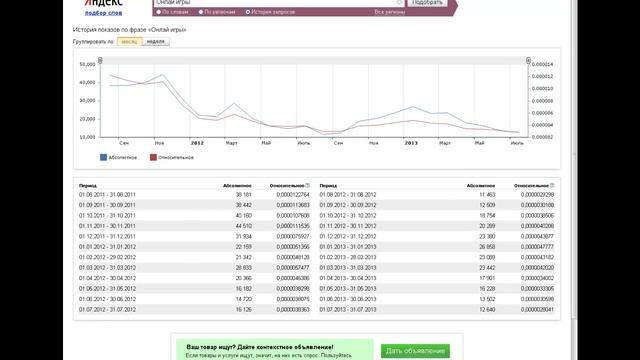Open help icon beside 'Относительное' in the left table
Screen dimensions: 640x360
tap(308, 185)
